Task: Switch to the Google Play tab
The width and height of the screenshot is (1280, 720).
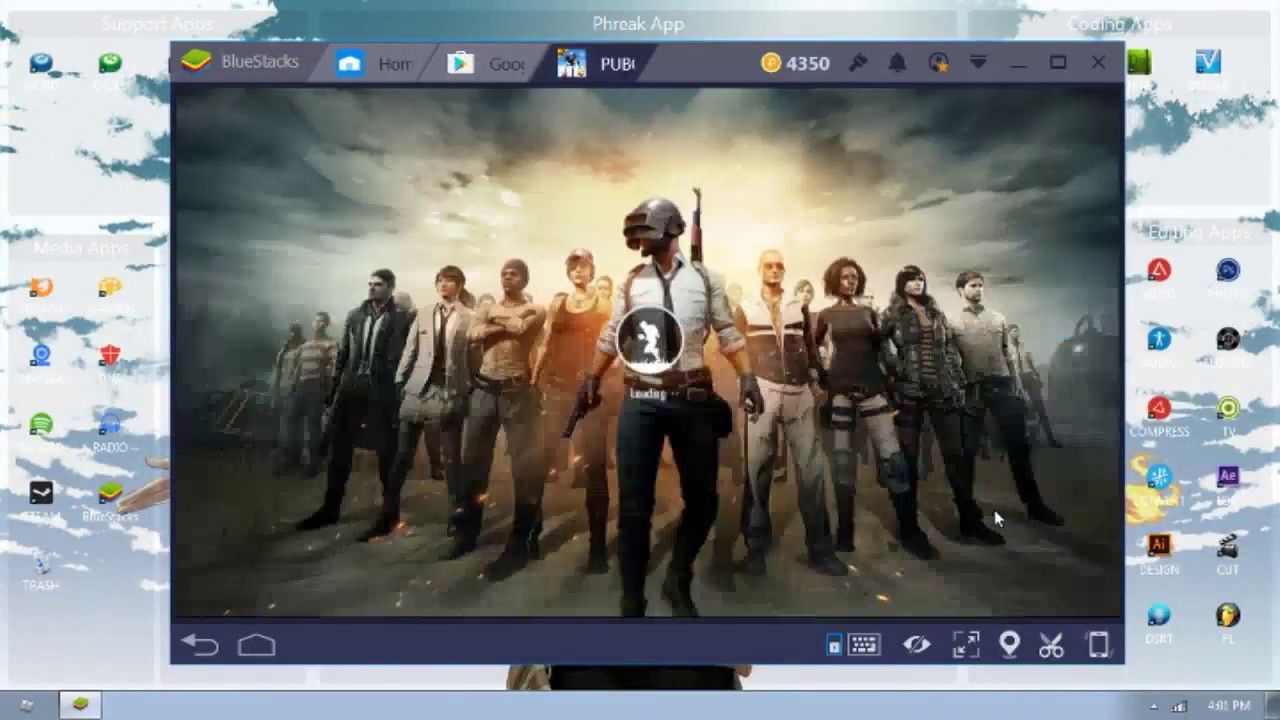Action: tap(486, 64)
